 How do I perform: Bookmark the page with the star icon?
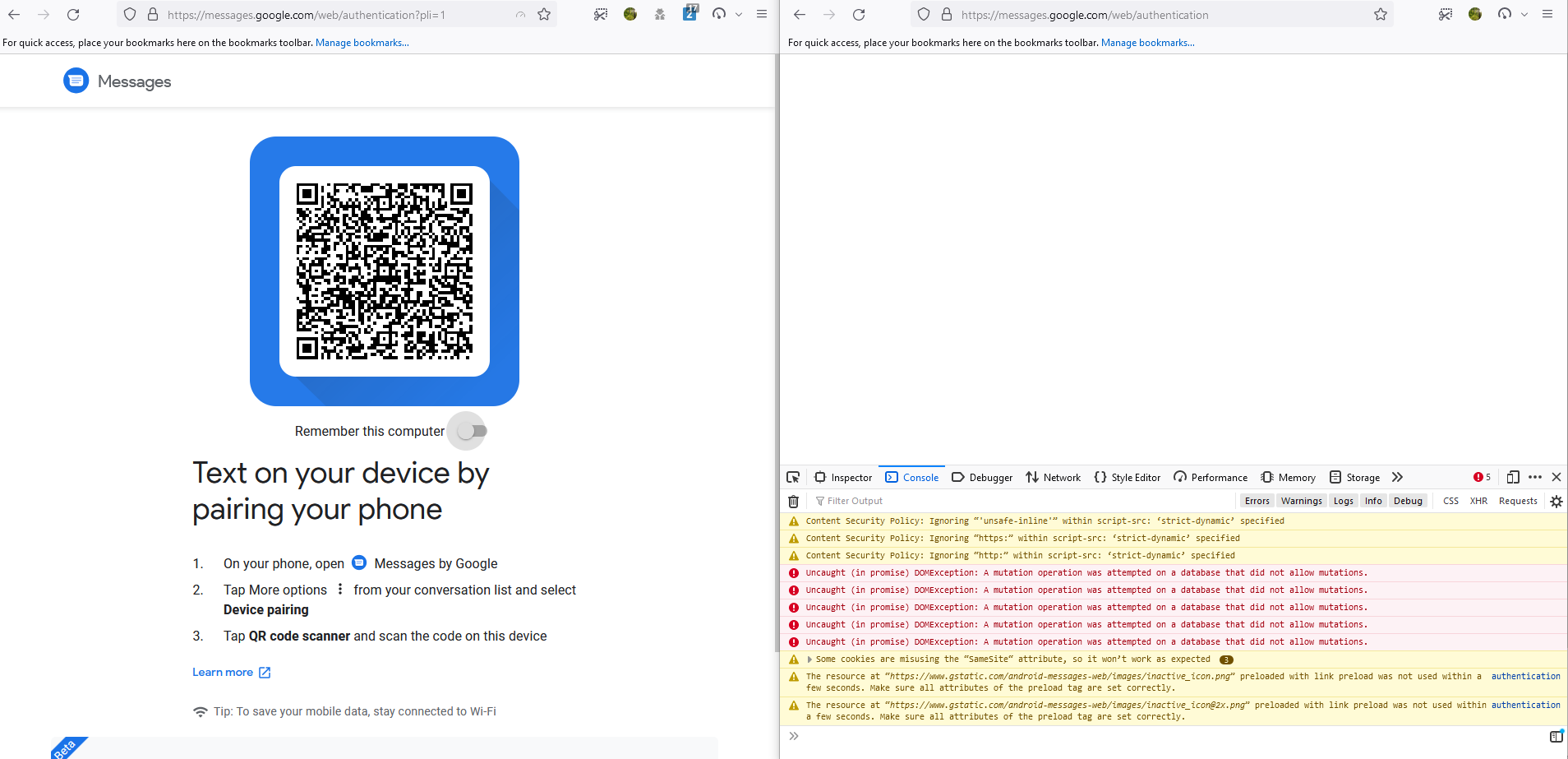543,14
